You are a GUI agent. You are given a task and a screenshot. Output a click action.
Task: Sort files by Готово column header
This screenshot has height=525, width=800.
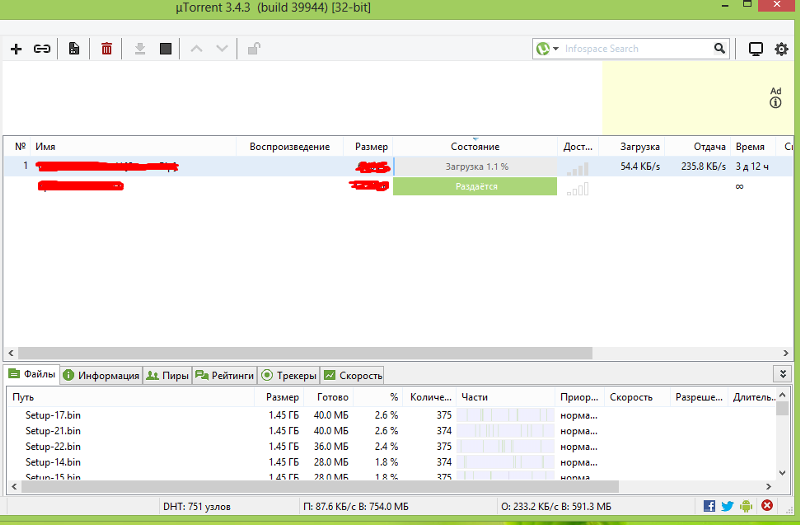click(329, 397)
